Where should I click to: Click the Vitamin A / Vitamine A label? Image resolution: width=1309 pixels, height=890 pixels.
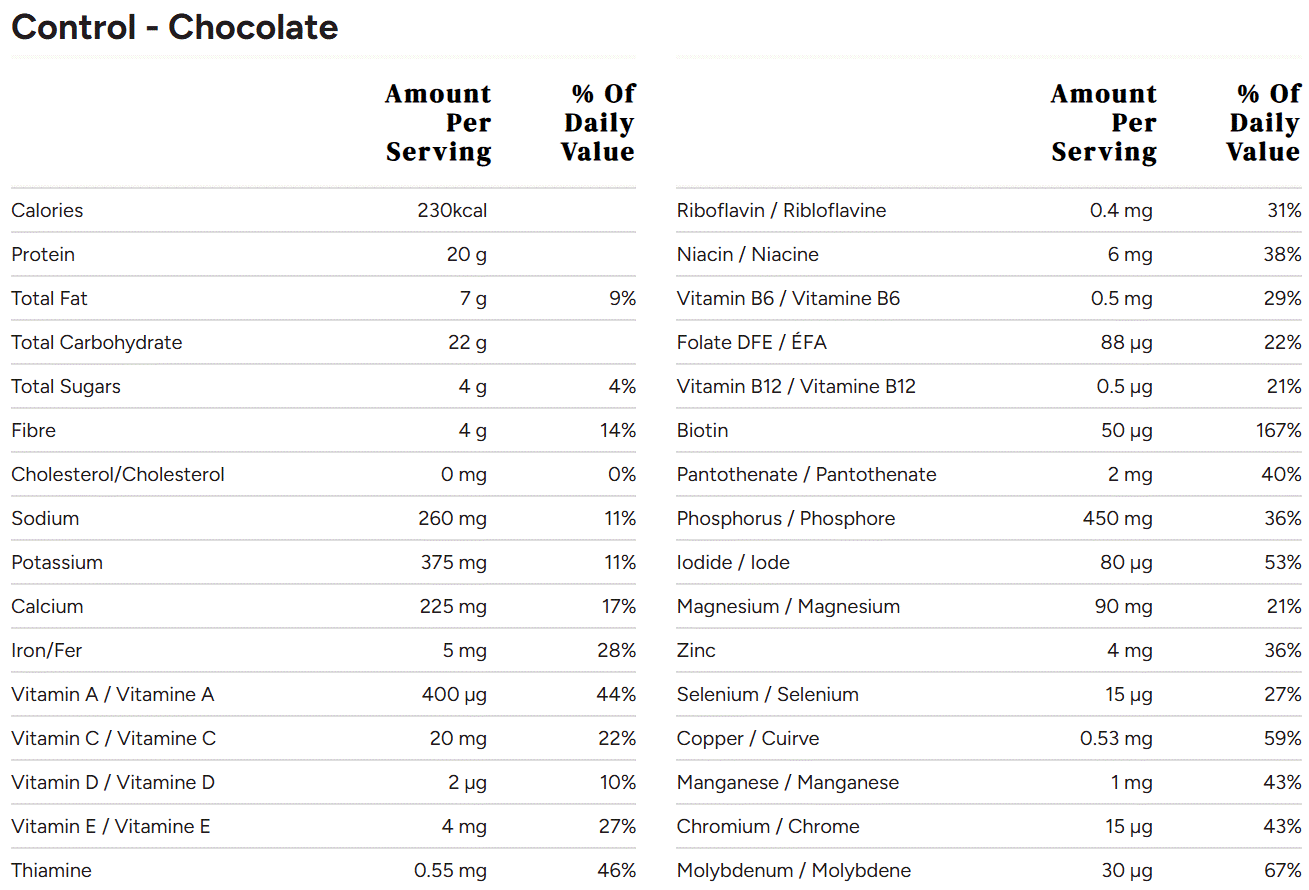(113, 694)
